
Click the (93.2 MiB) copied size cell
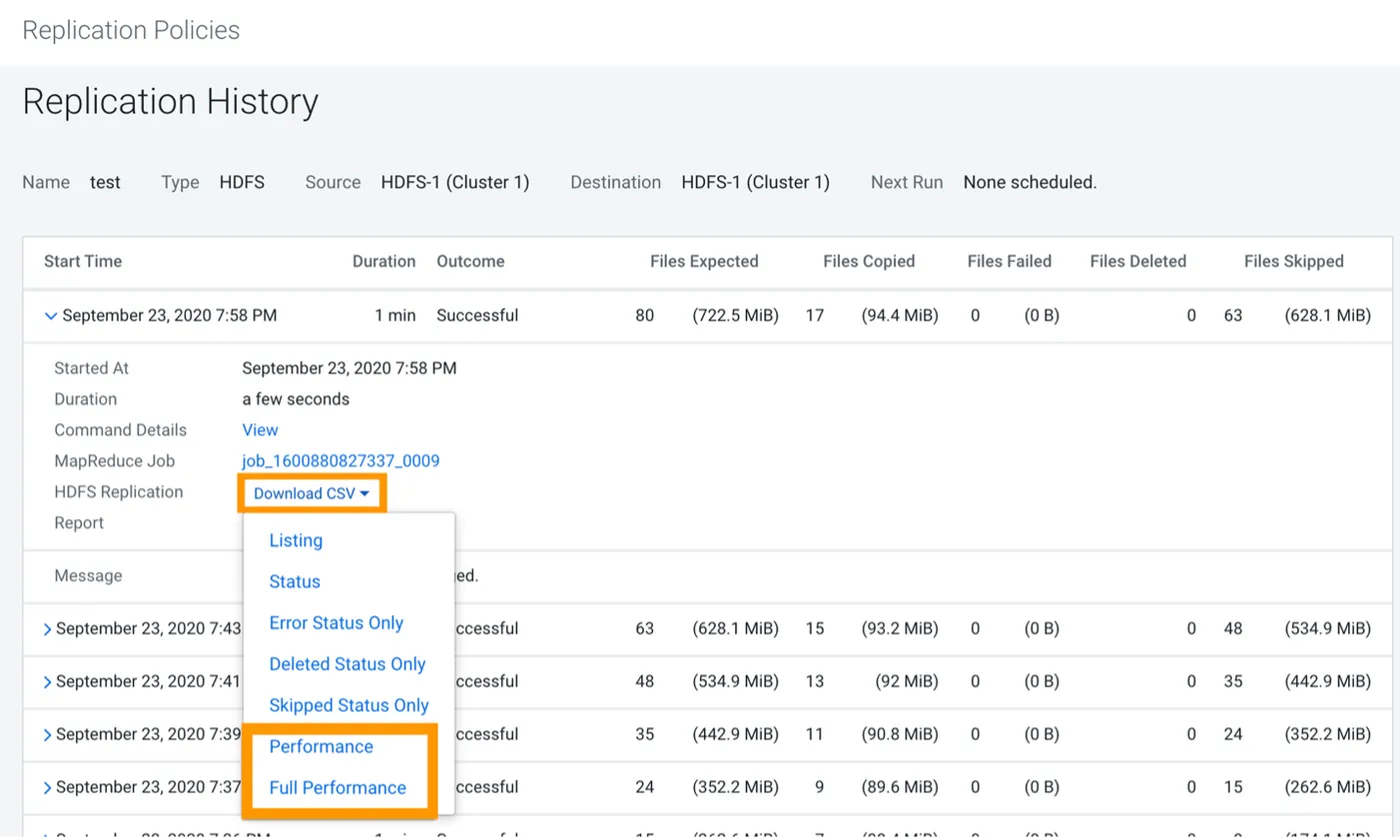pos(900,629)
